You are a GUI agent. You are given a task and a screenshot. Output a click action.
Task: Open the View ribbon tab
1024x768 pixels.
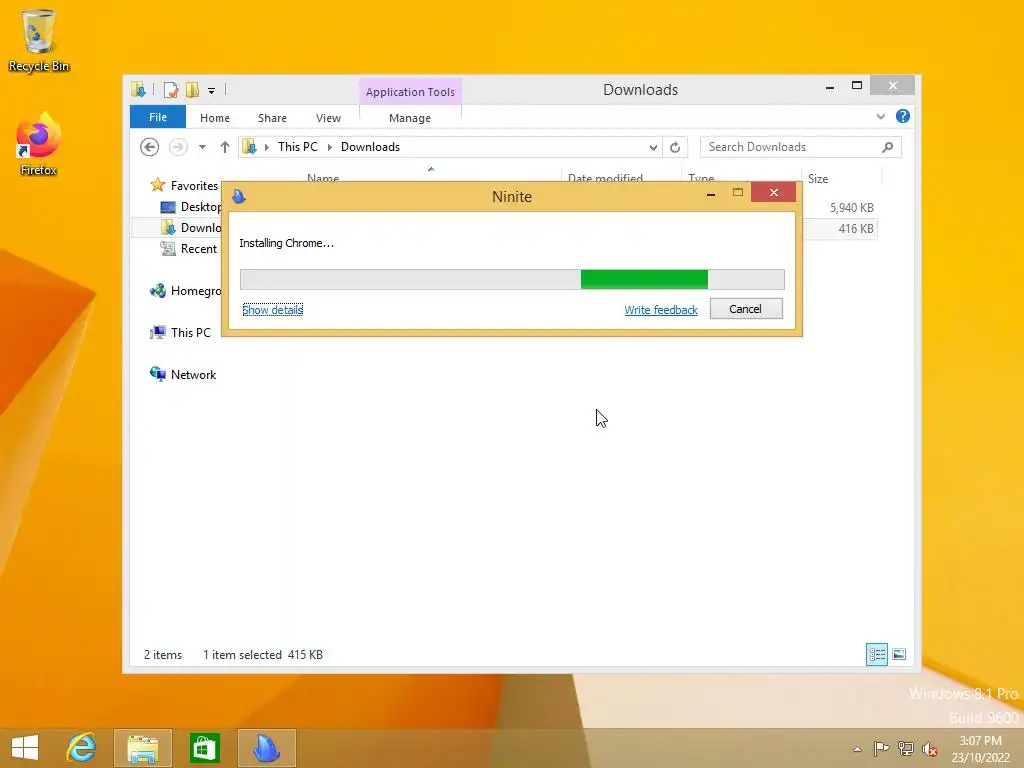tap(328, 118)
